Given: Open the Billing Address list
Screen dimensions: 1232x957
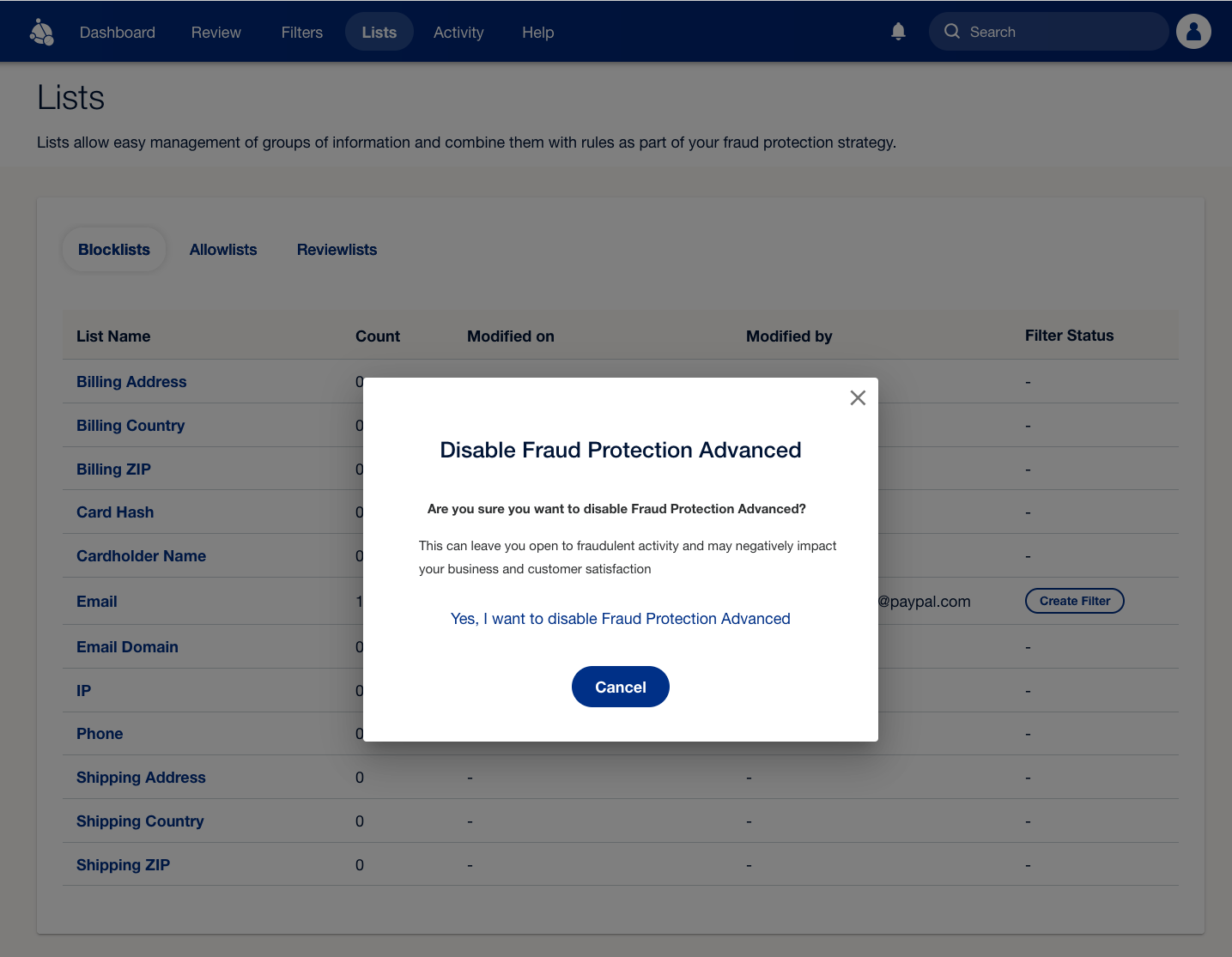Looking at the screenshot, I should [x=131, y=382].
